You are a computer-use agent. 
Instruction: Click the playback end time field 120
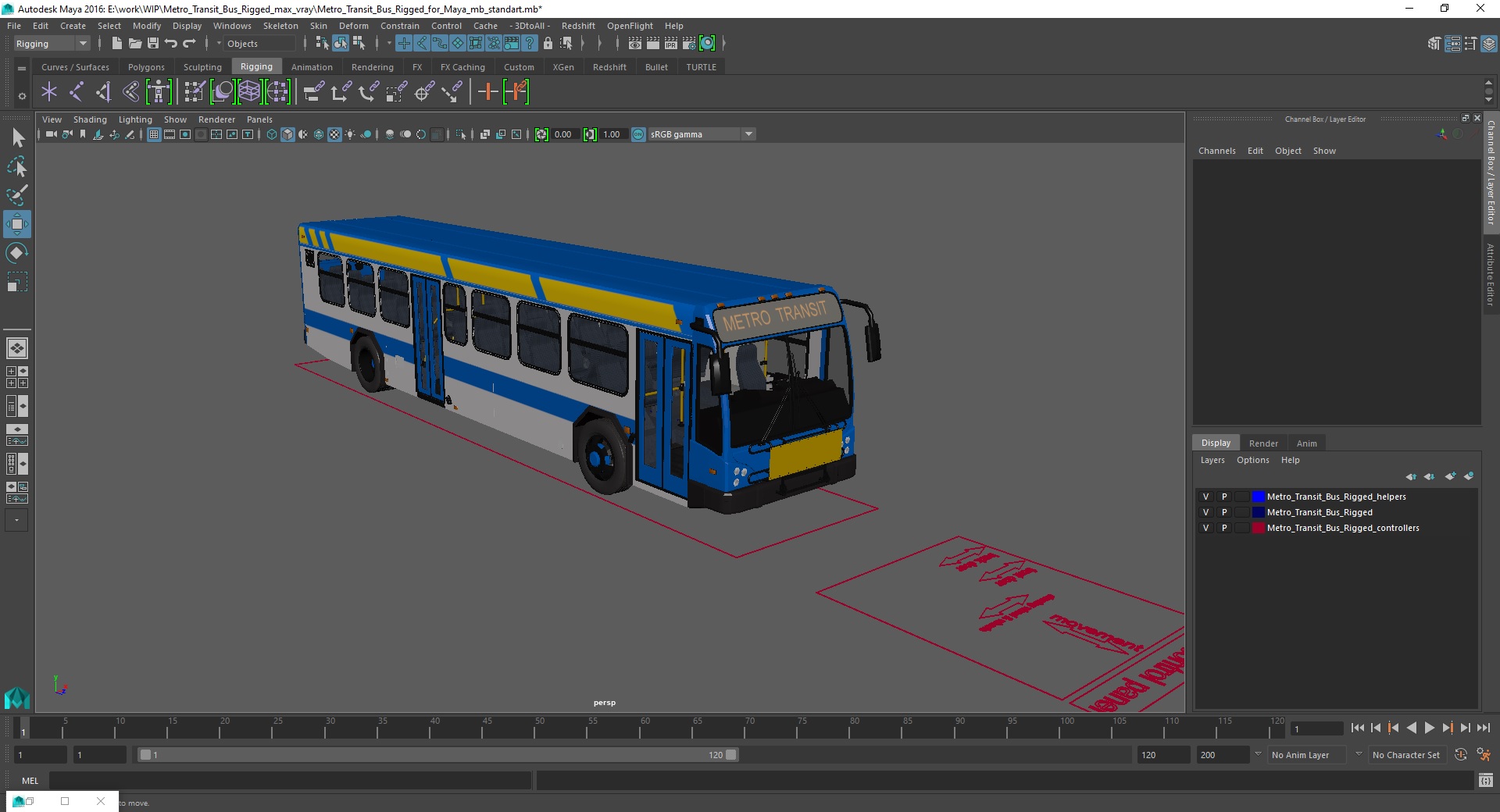point(1163,755)
